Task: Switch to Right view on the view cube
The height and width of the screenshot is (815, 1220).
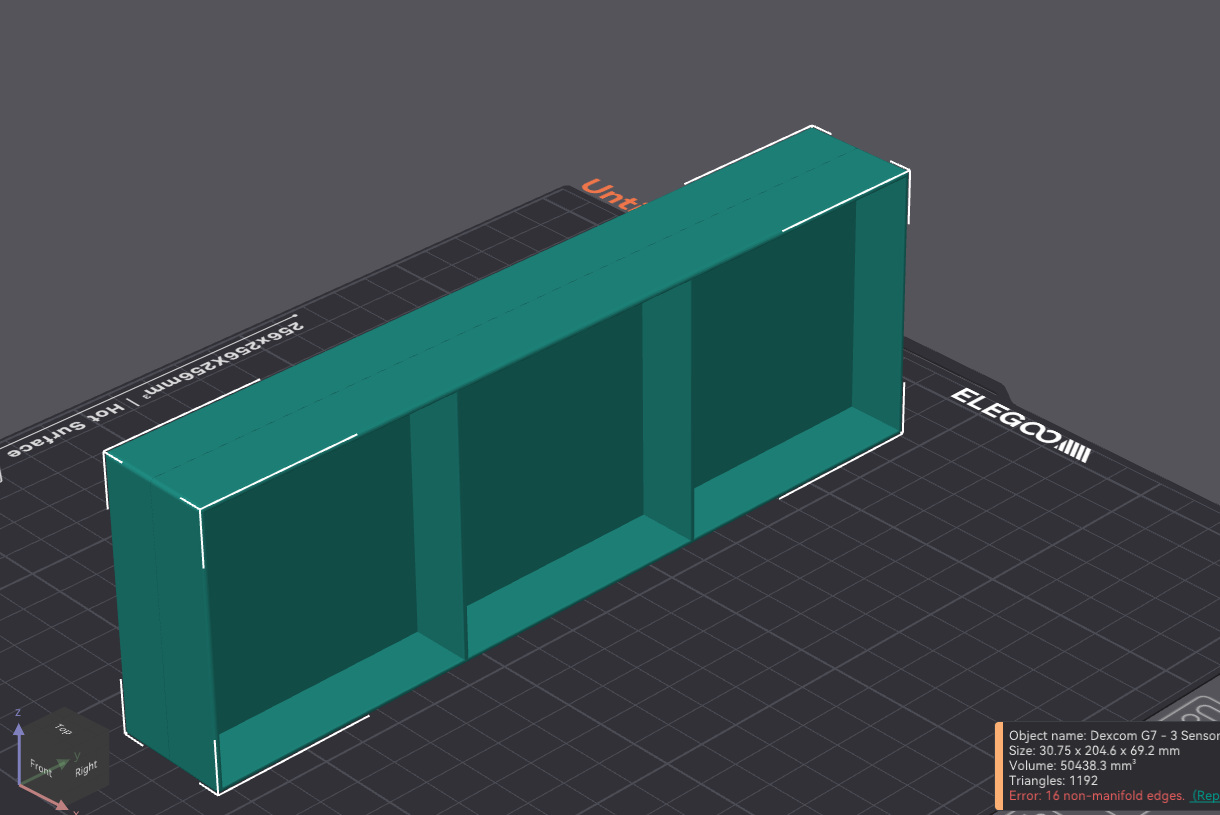Action: pos(86,768)
